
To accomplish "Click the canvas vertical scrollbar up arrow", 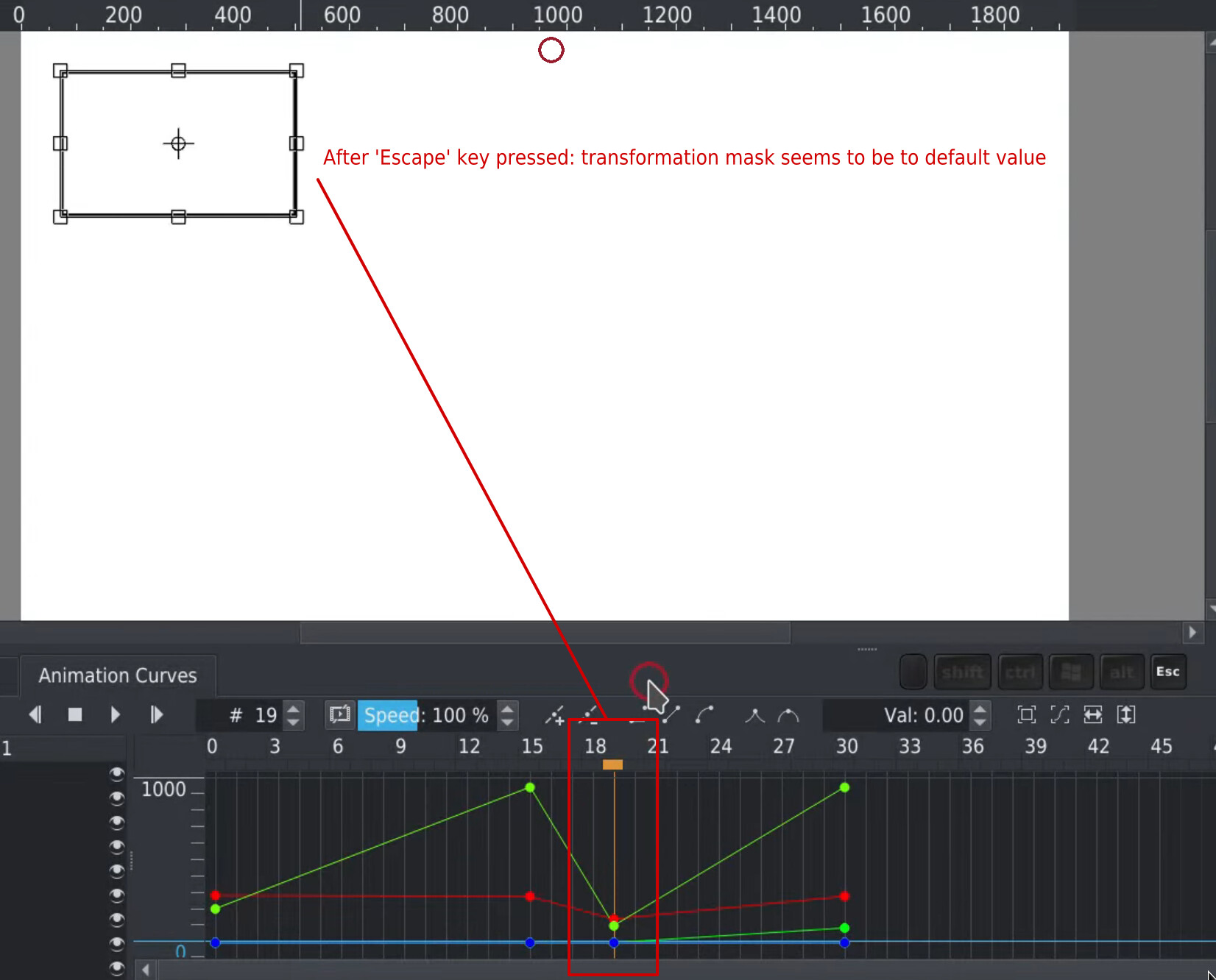I will pyautogui.click(x=1212, y=42).
